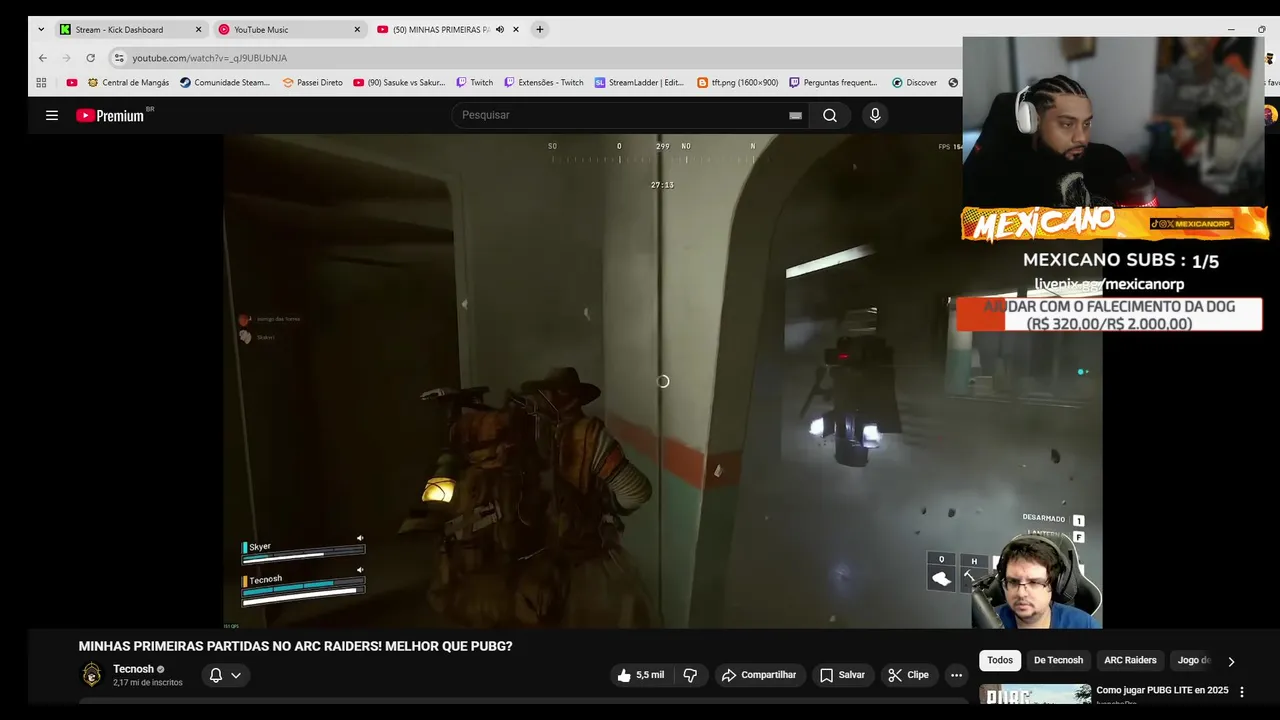Open Perguntas frequentes bookmark

click(833, 83)
